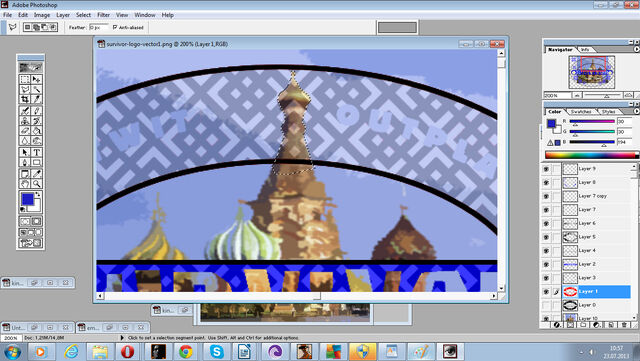Click Jump to ImageReady button in toolbox
The height and width of the screenshot is (361, 640).
click(x=31, y=243)
